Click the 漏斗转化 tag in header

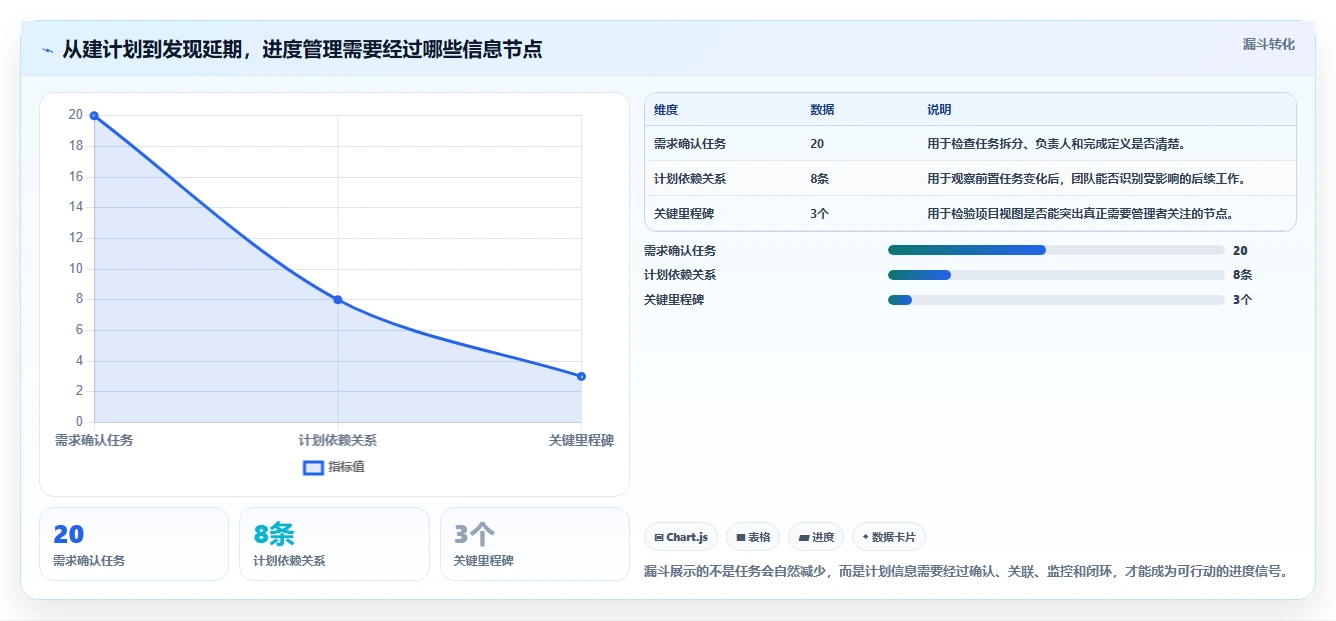(x=1269, y=45)
